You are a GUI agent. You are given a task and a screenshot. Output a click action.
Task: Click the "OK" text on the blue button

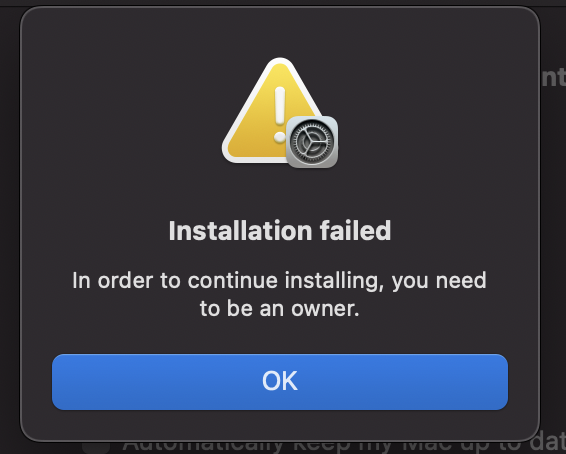tap(280, 381)
